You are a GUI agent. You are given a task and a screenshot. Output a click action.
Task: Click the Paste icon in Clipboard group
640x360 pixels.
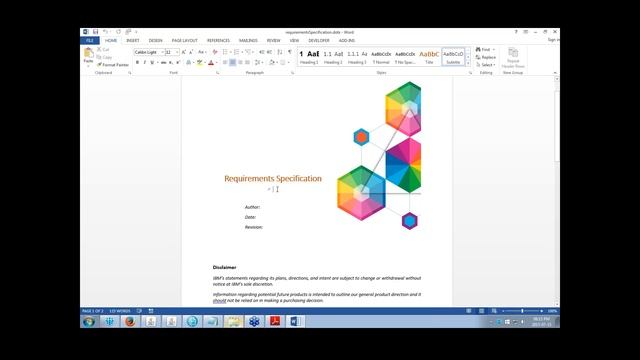[x=88, y=53]
